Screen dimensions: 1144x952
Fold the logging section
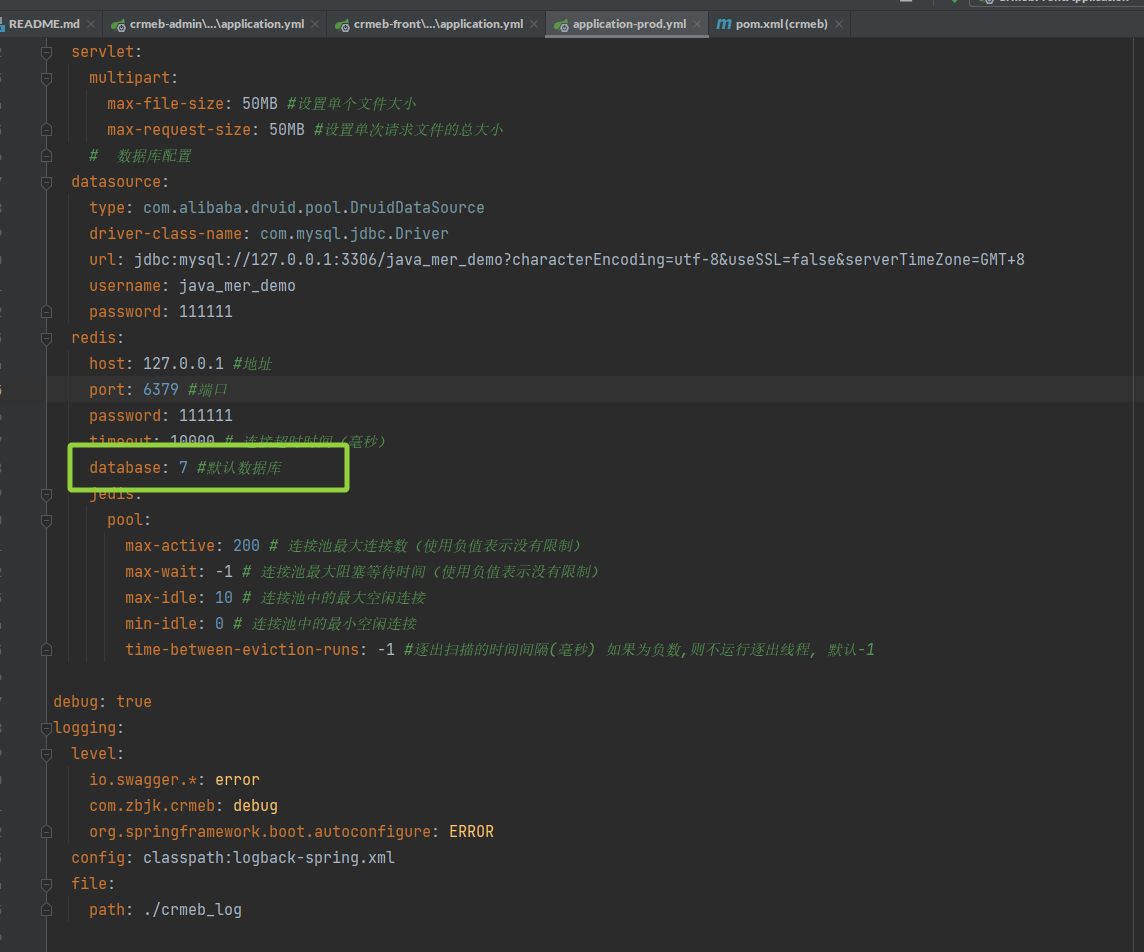tap(46, 728)
